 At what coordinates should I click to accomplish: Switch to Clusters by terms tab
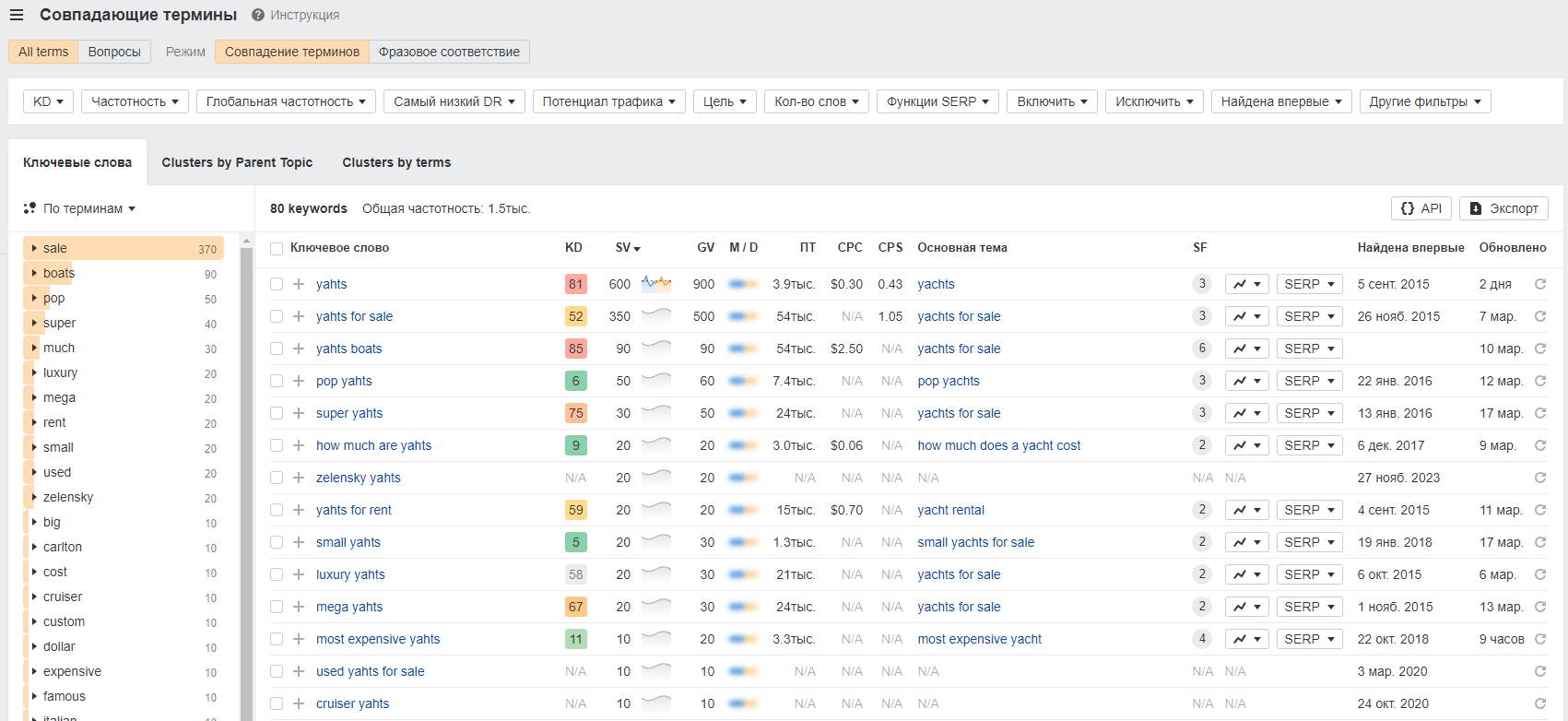[396, 162]
